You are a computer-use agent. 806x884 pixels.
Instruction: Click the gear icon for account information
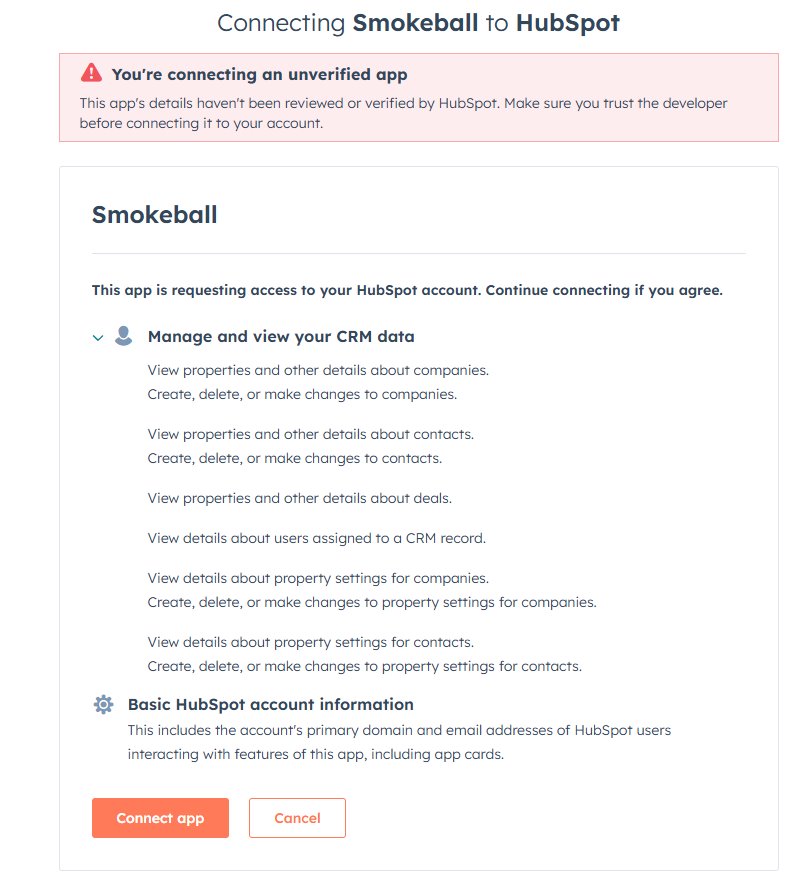tap(103, 705)
